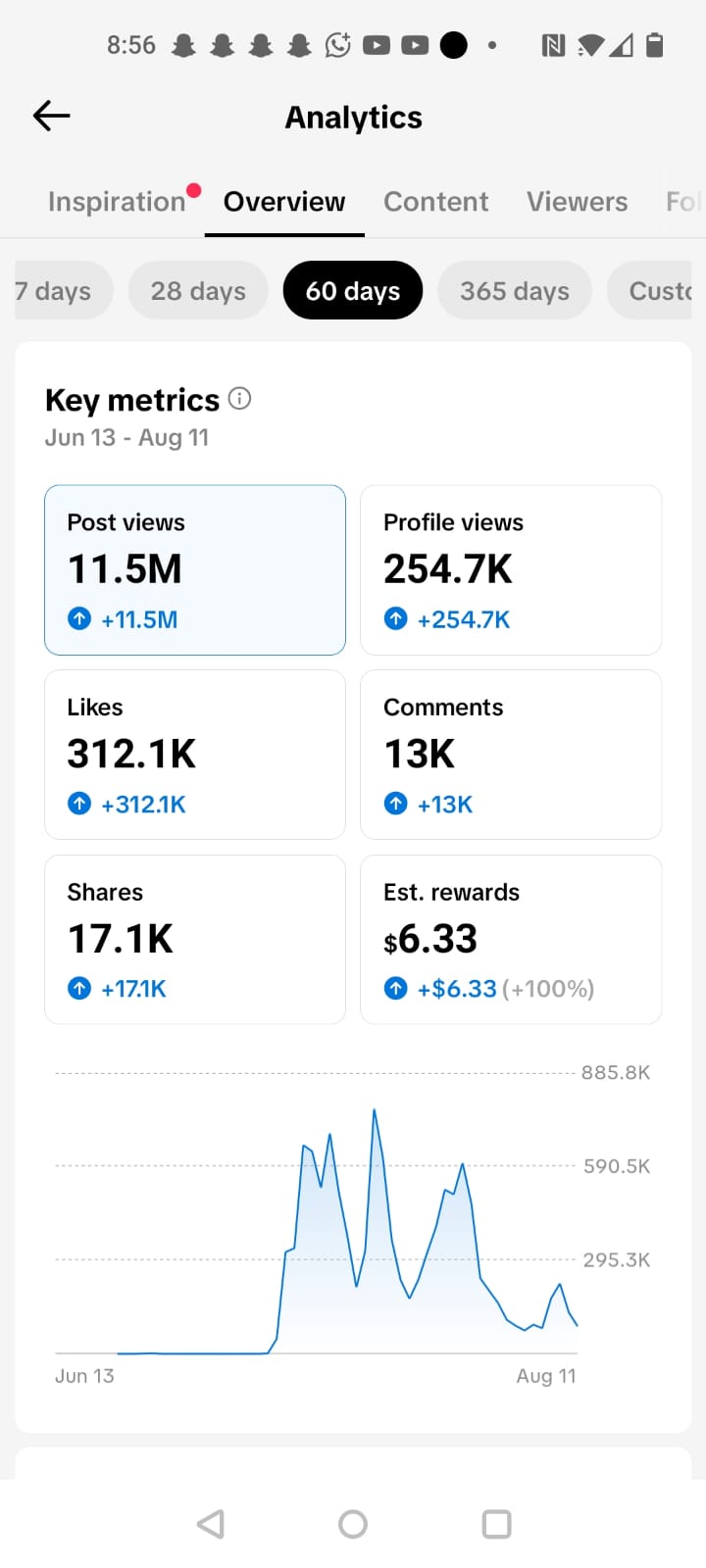This screenshot has width=706, height=1568.
Task: Switch to the Inspiration tab
Action: click(x=117, y=201)
